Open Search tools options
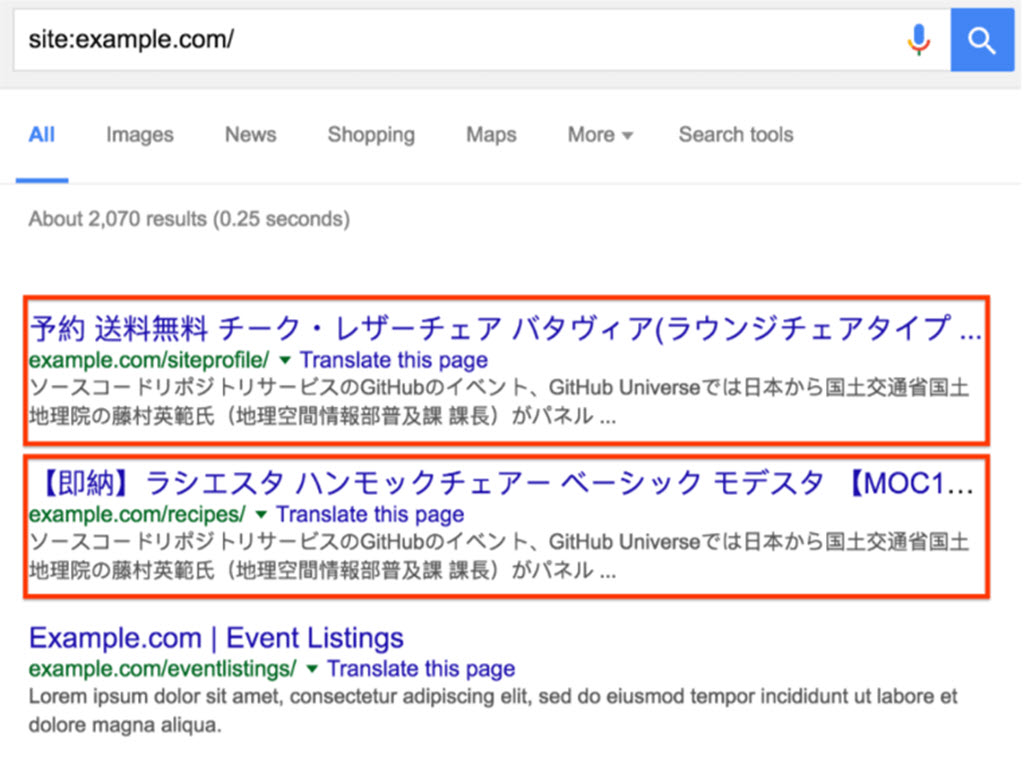 coord(736,135)
